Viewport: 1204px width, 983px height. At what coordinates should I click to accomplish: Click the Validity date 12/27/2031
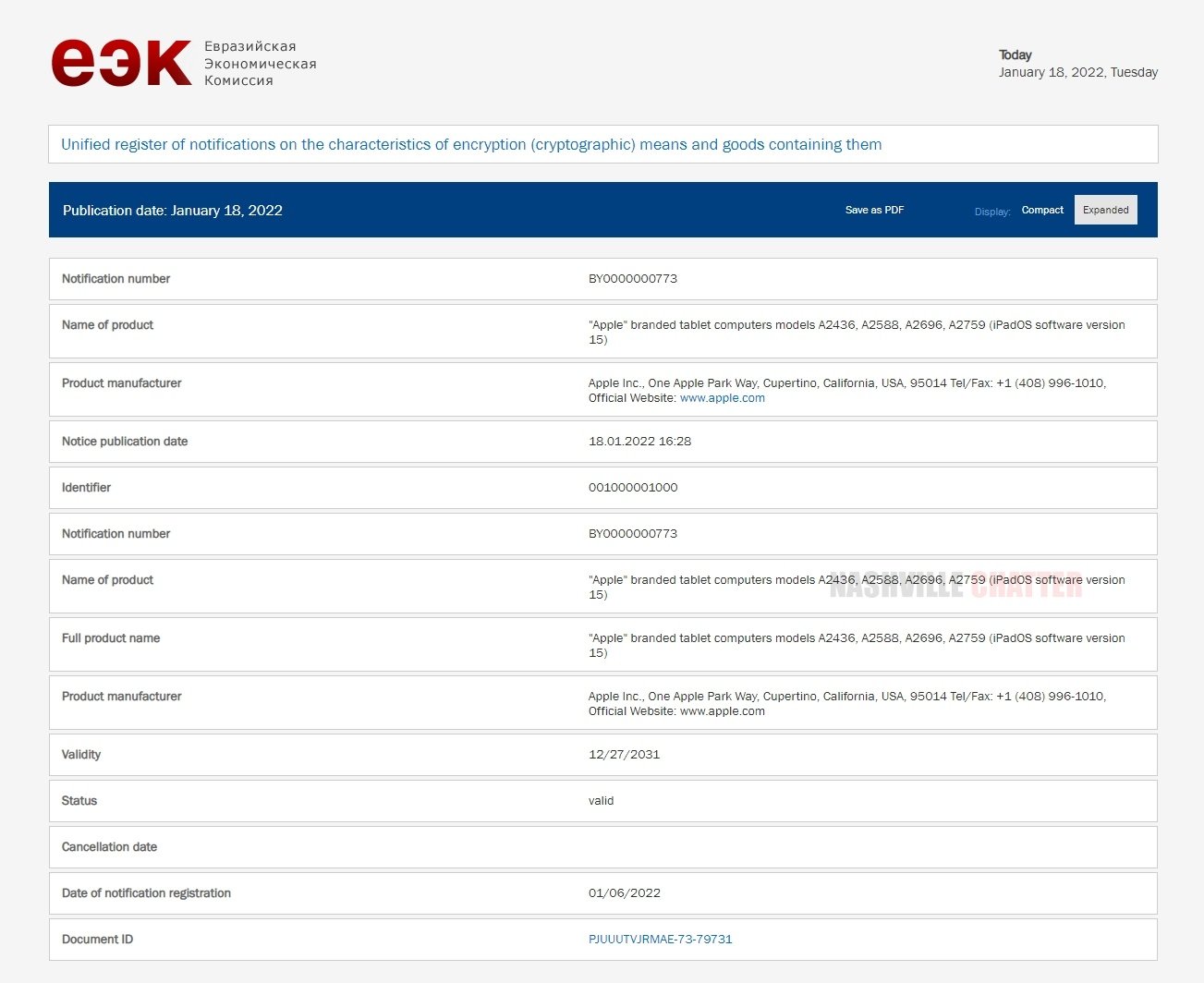click(x=624, y=755)
